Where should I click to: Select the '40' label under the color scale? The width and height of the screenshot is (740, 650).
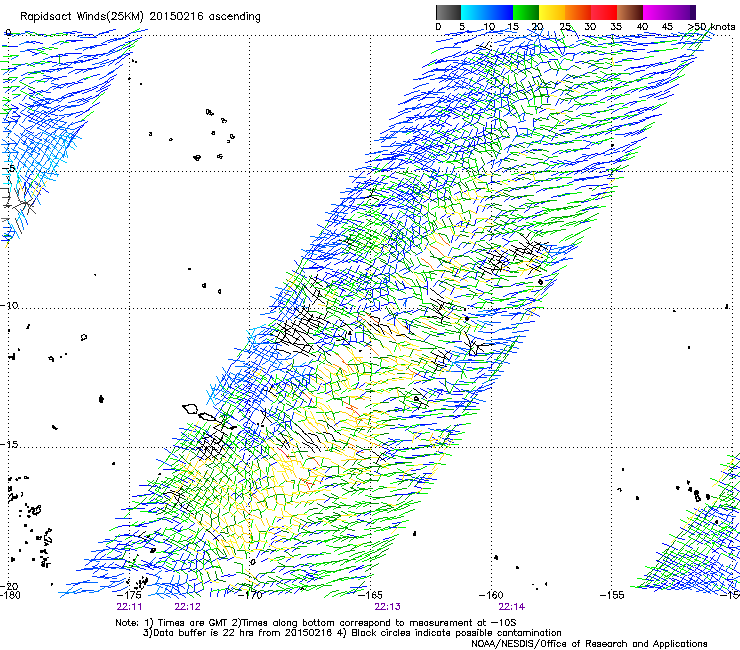[642, 27]
